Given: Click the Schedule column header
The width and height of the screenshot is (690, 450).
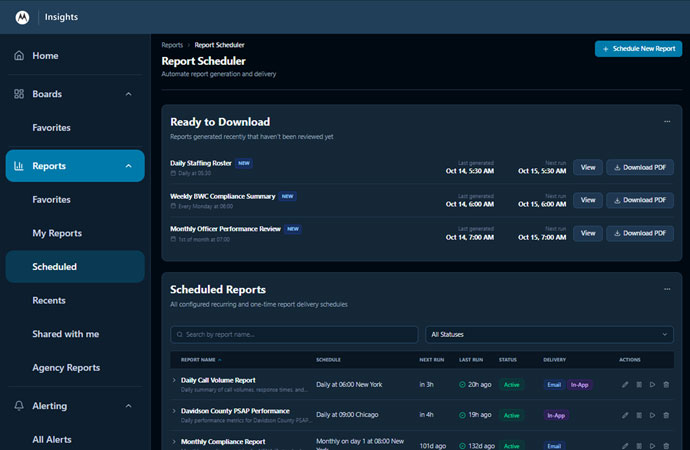Looking at the screenshot, I should 328,359.
